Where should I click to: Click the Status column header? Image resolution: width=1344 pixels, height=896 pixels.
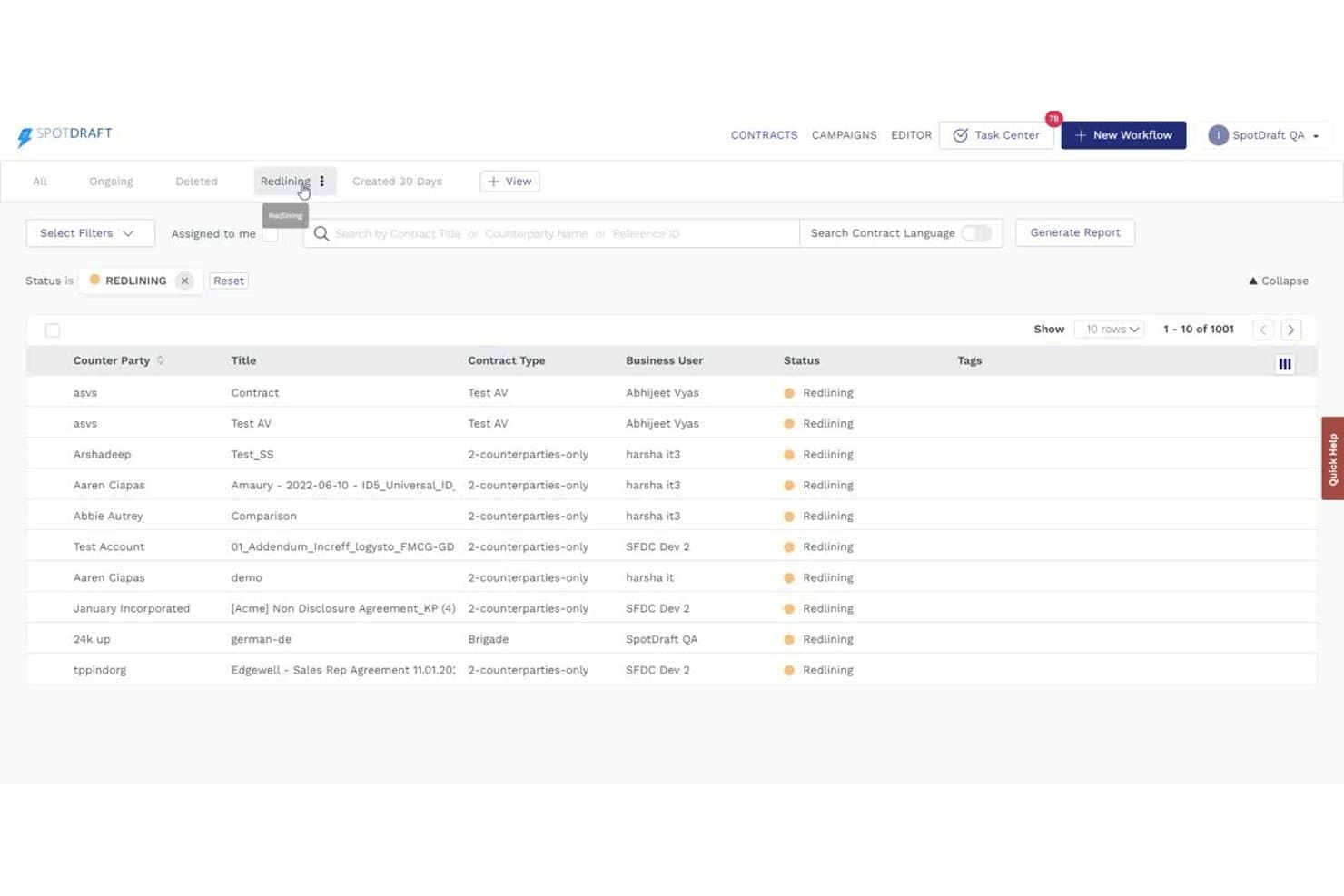(801, 360)
